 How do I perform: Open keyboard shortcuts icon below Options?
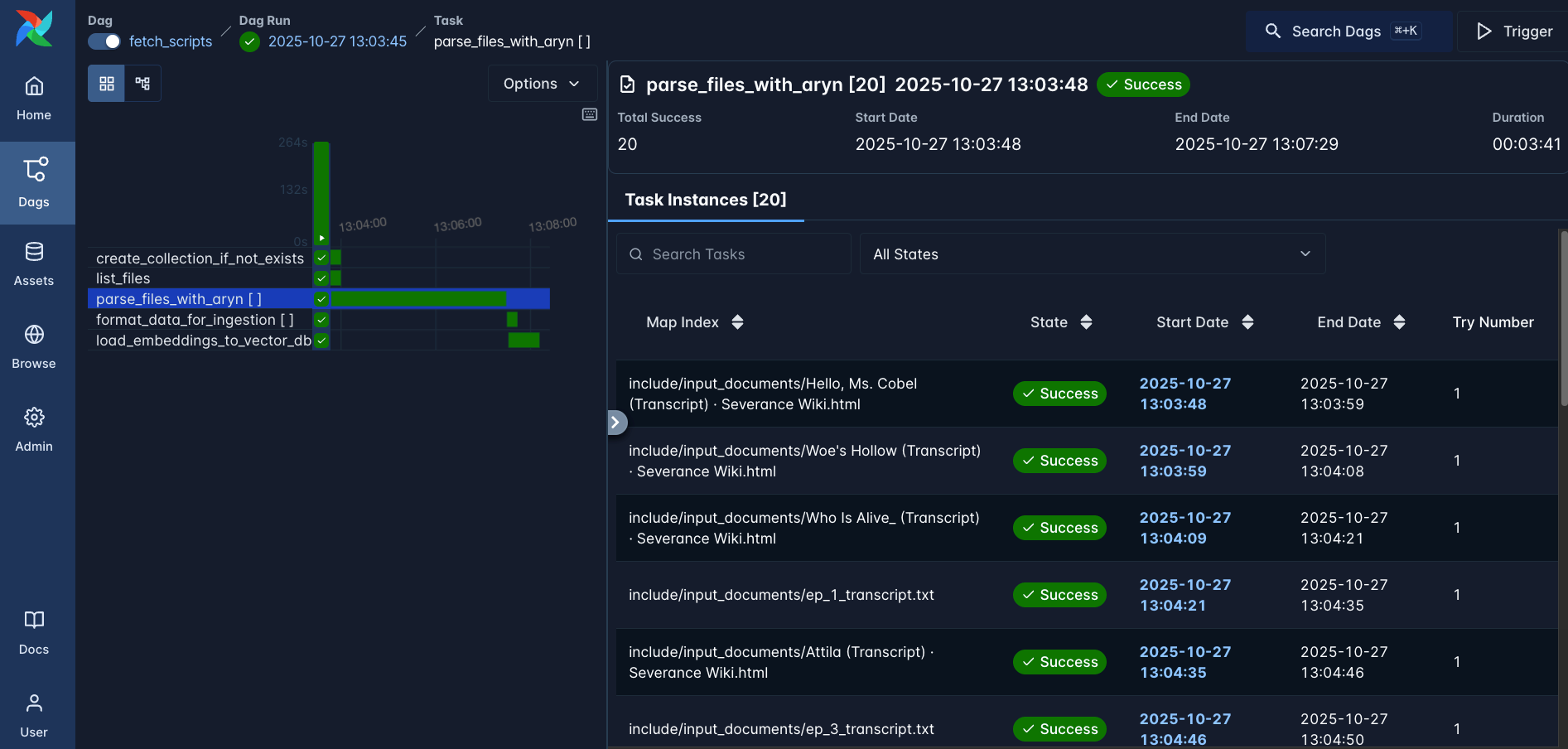tap(589, 114)
